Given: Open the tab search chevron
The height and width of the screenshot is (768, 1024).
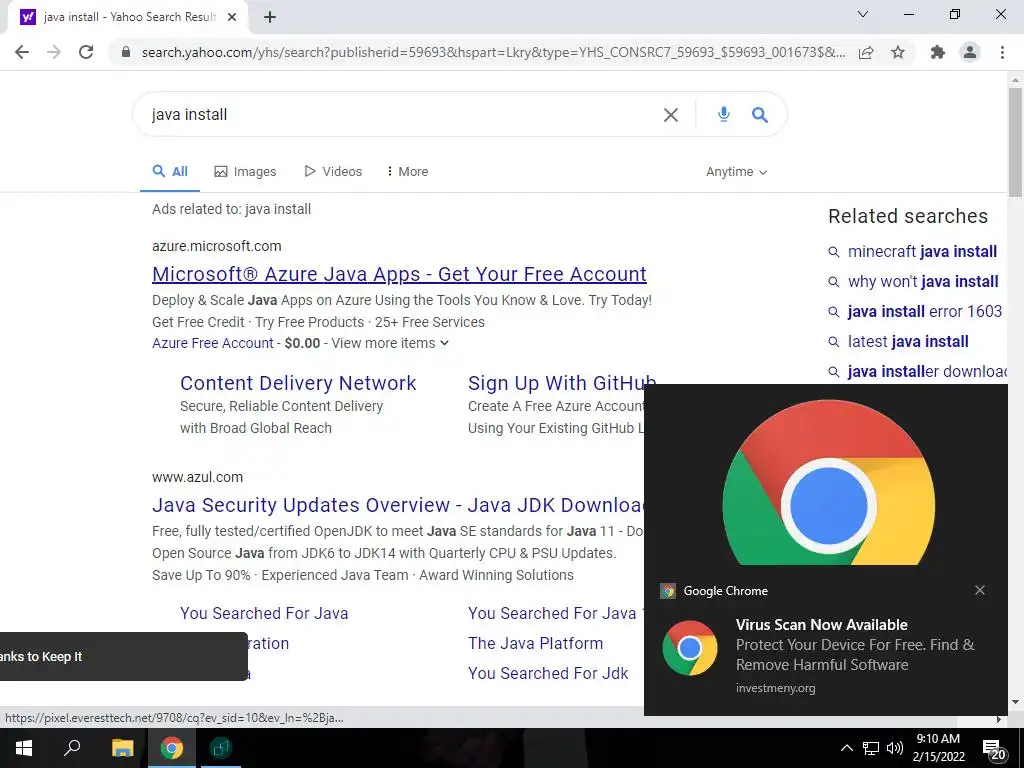Looking at the screenshot, I should 863,14.
